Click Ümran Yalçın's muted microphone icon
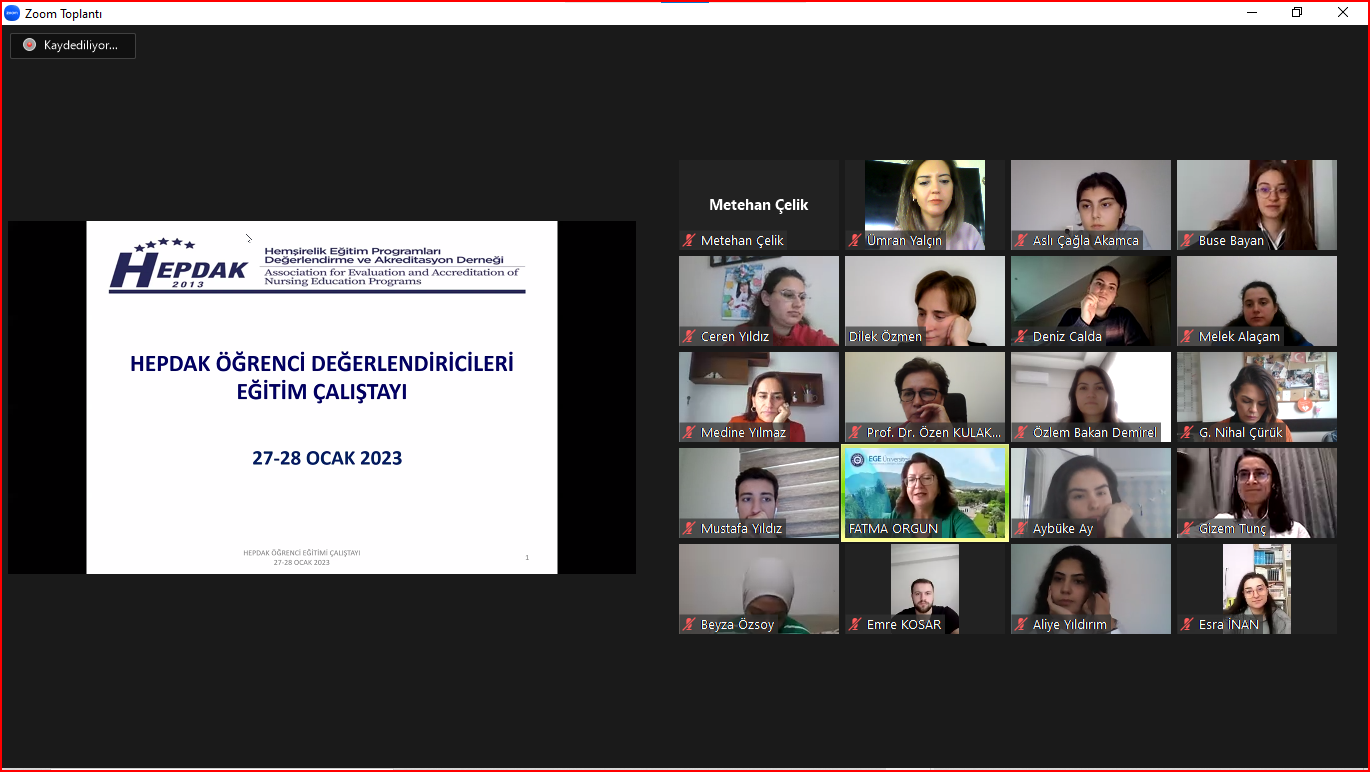1370x772 pixels. 855,241
